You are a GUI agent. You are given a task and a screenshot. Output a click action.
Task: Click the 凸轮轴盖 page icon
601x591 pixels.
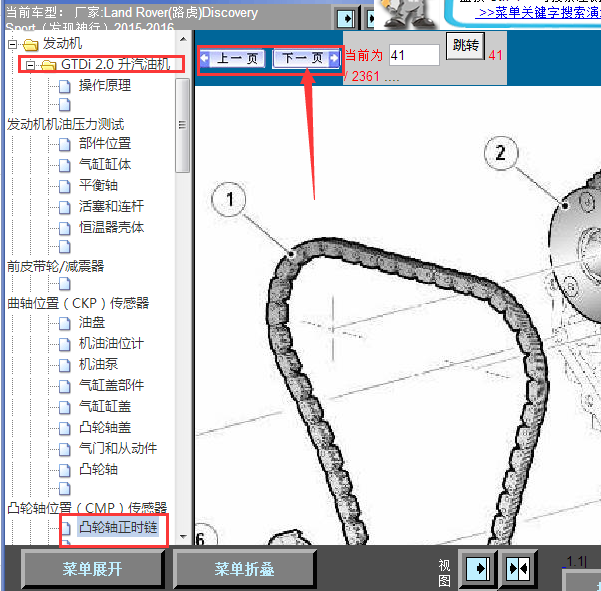(x=64, y=428)
